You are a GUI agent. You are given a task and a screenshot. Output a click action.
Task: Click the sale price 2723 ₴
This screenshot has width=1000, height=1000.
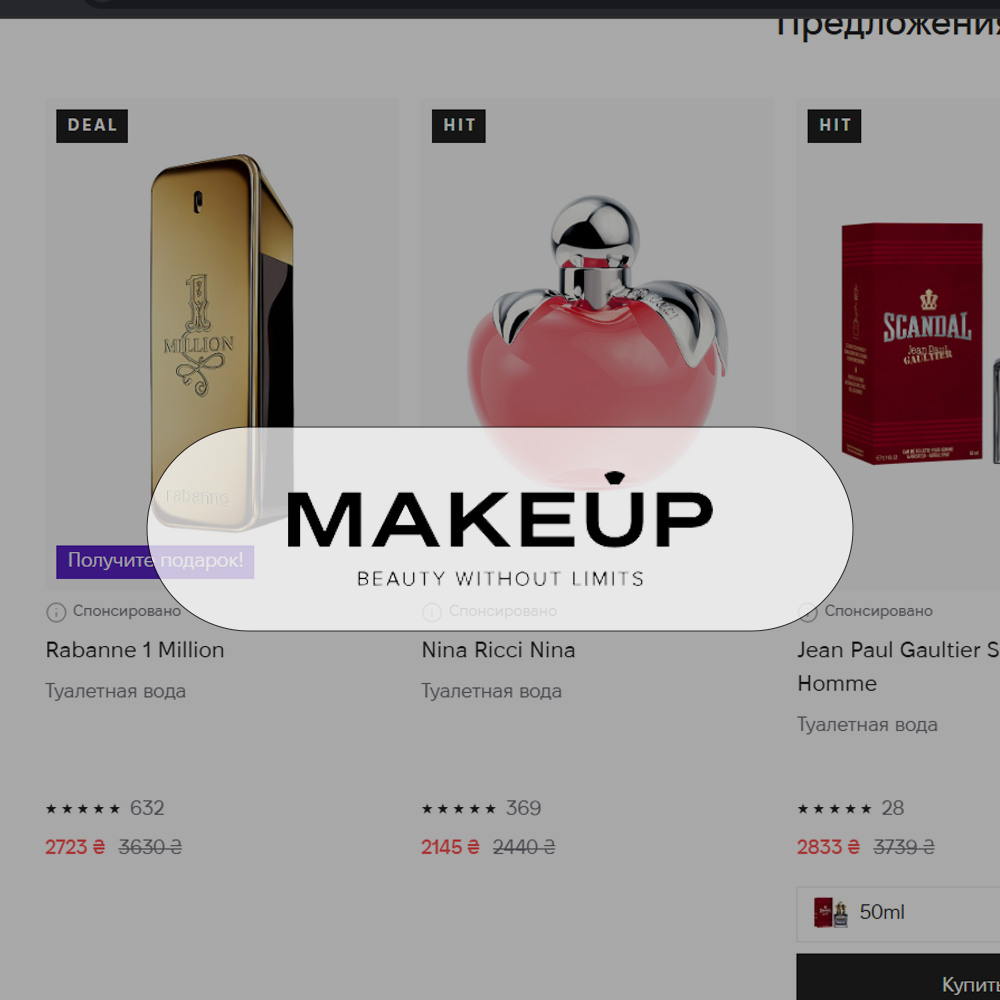75,848
